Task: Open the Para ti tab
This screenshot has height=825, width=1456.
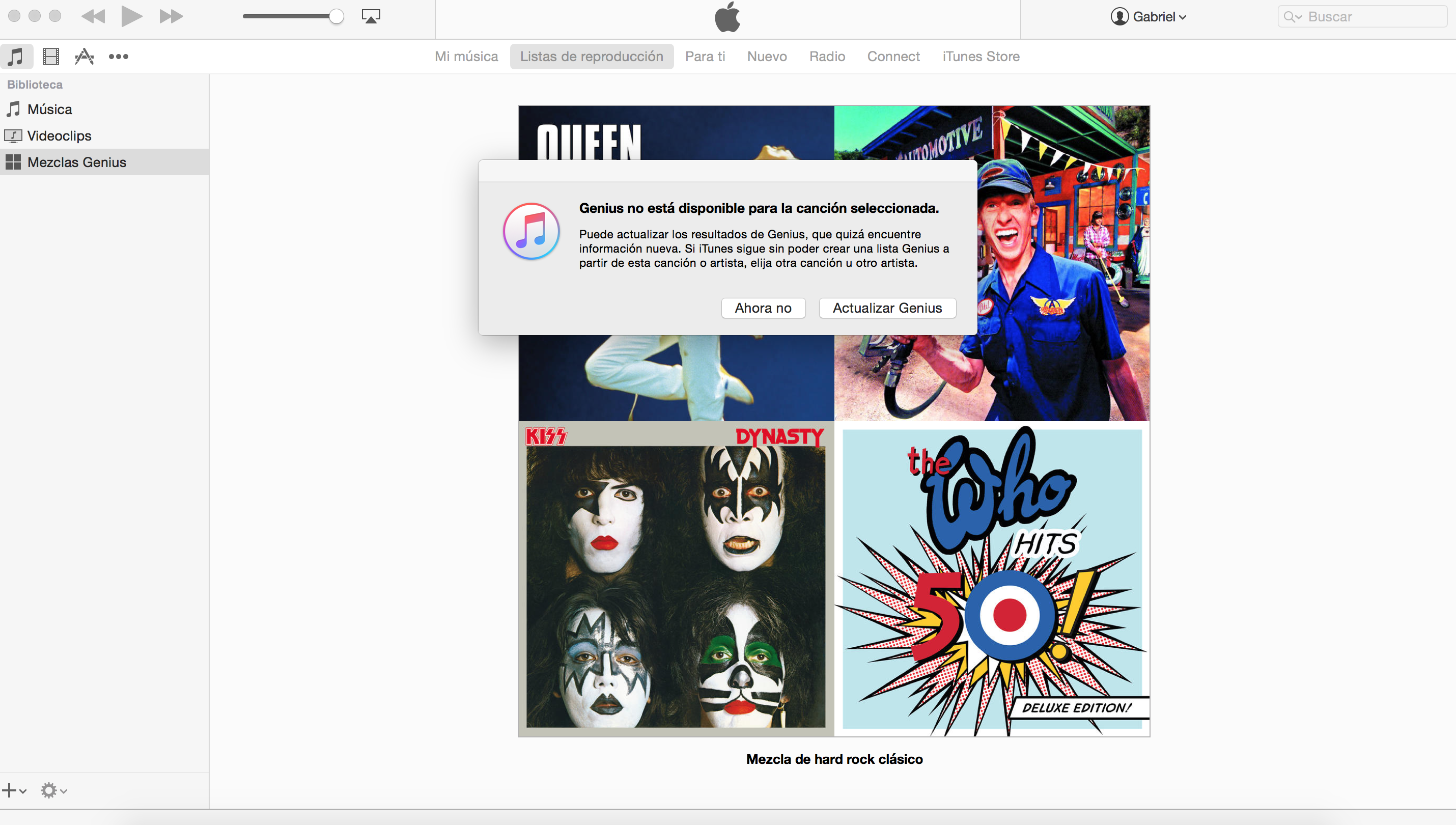Action: (x=705, y=57)
